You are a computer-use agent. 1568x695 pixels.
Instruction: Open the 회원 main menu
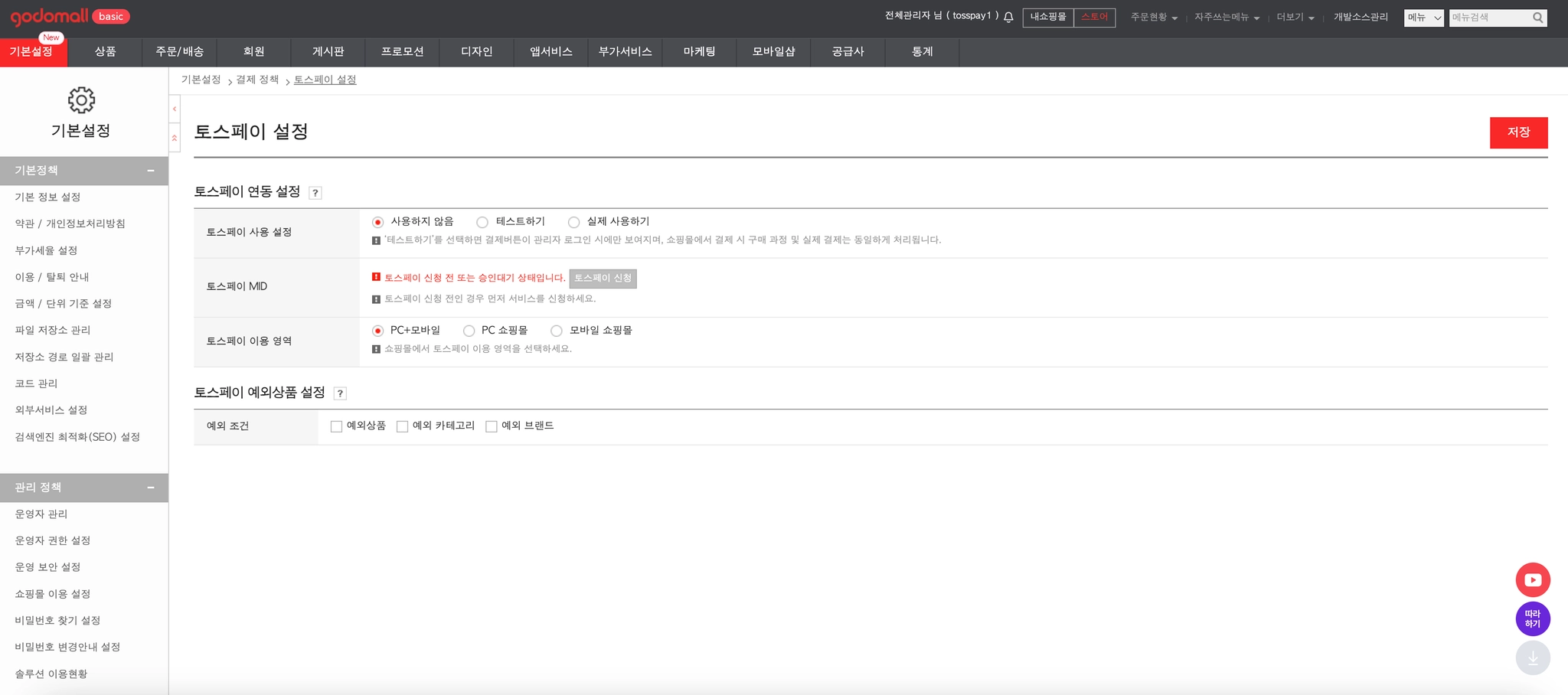[x=254, y=52]
